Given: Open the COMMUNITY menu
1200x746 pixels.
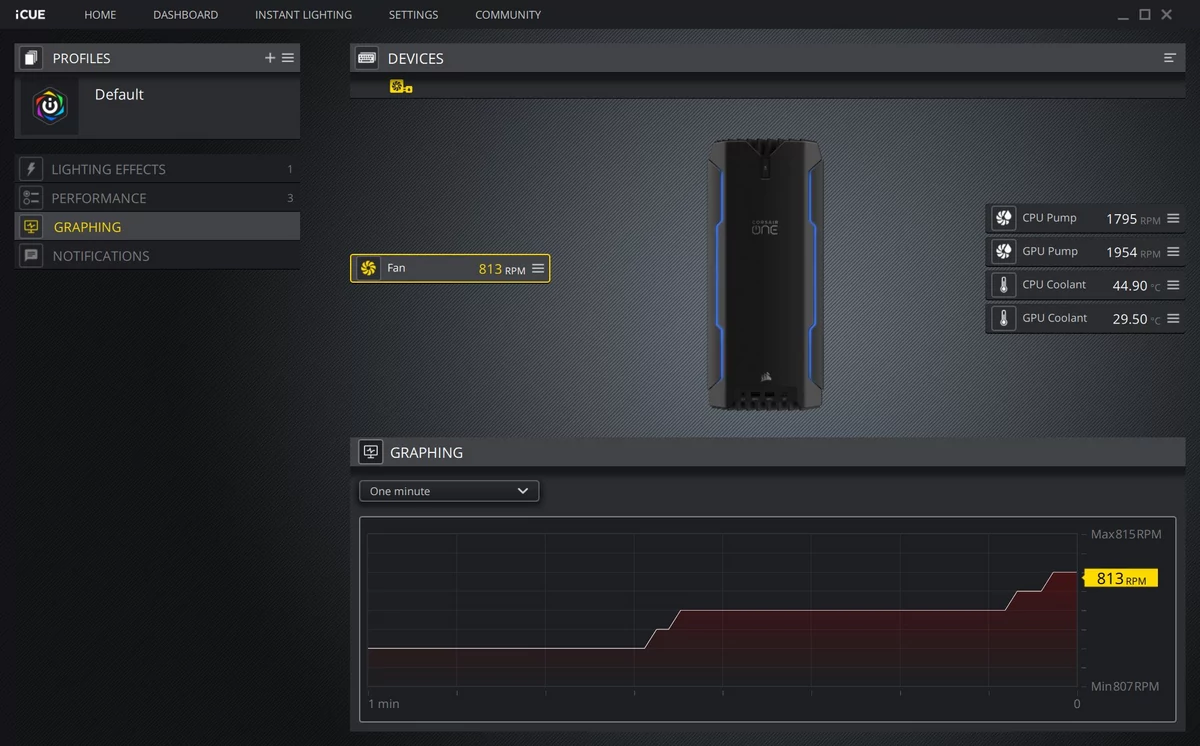Looking at the screenshot, I should click(x=508, y=15).
